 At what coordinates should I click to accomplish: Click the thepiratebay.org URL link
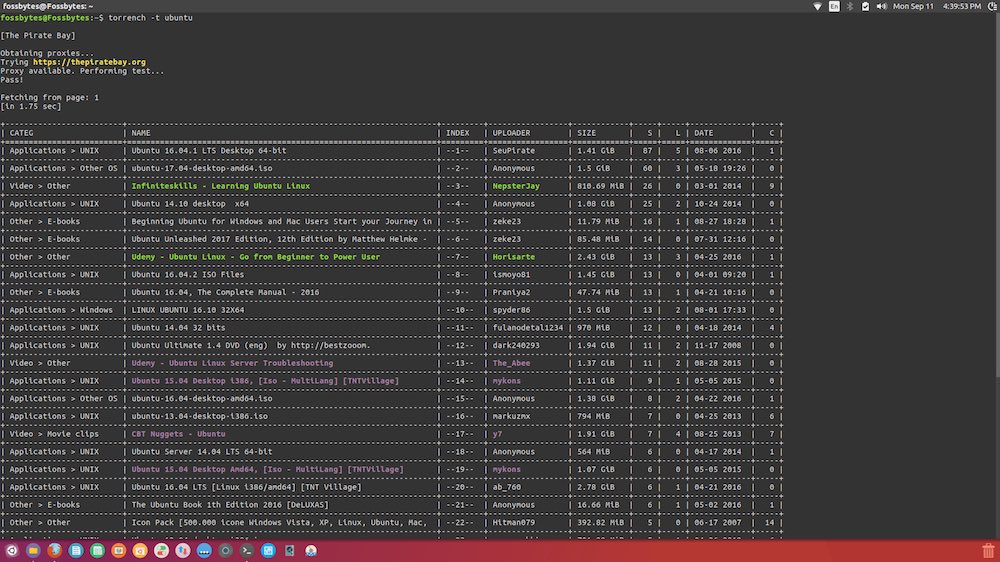tap(88, 62)
